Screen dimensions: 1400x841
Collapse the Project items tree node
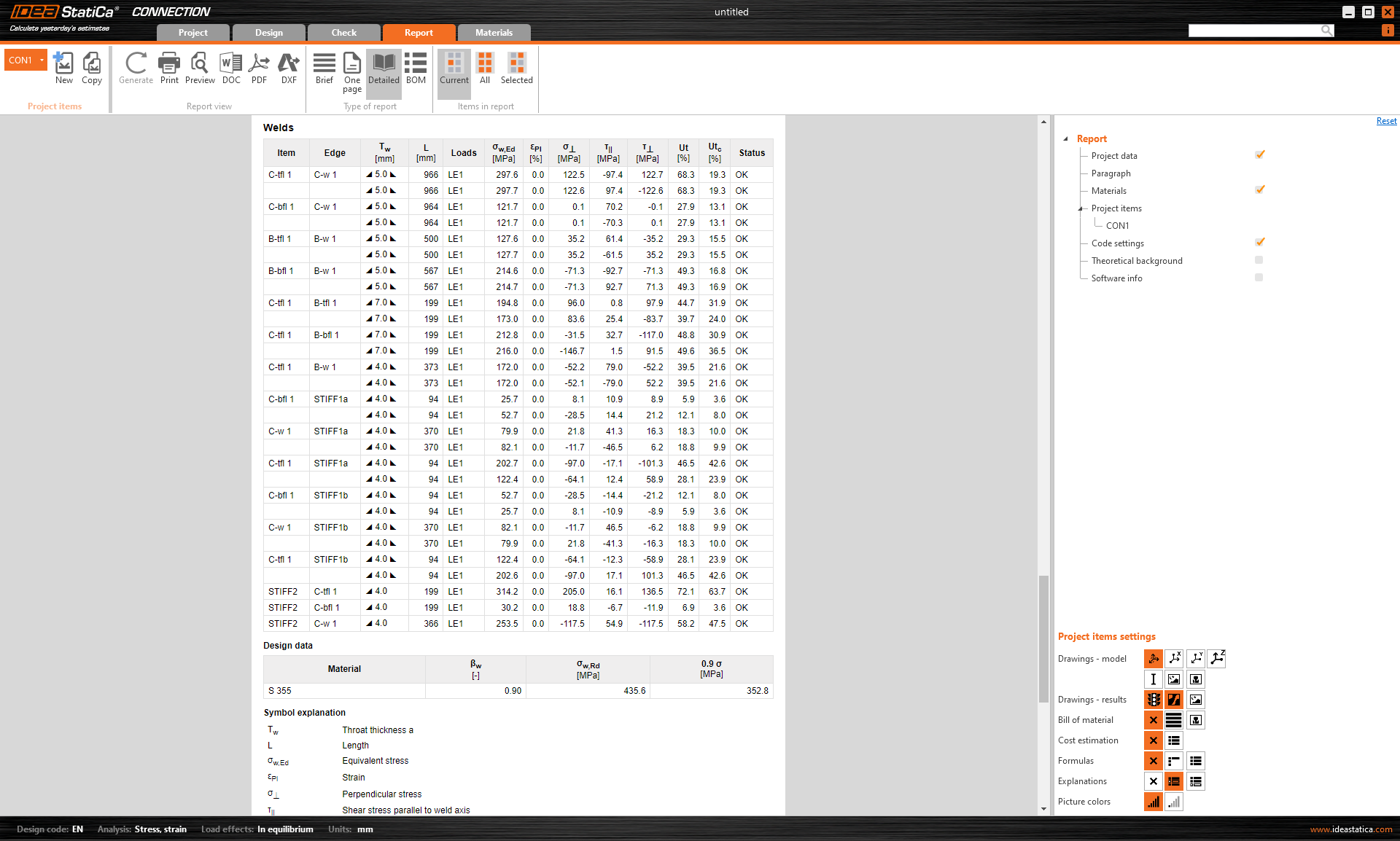pos(1081,208)
